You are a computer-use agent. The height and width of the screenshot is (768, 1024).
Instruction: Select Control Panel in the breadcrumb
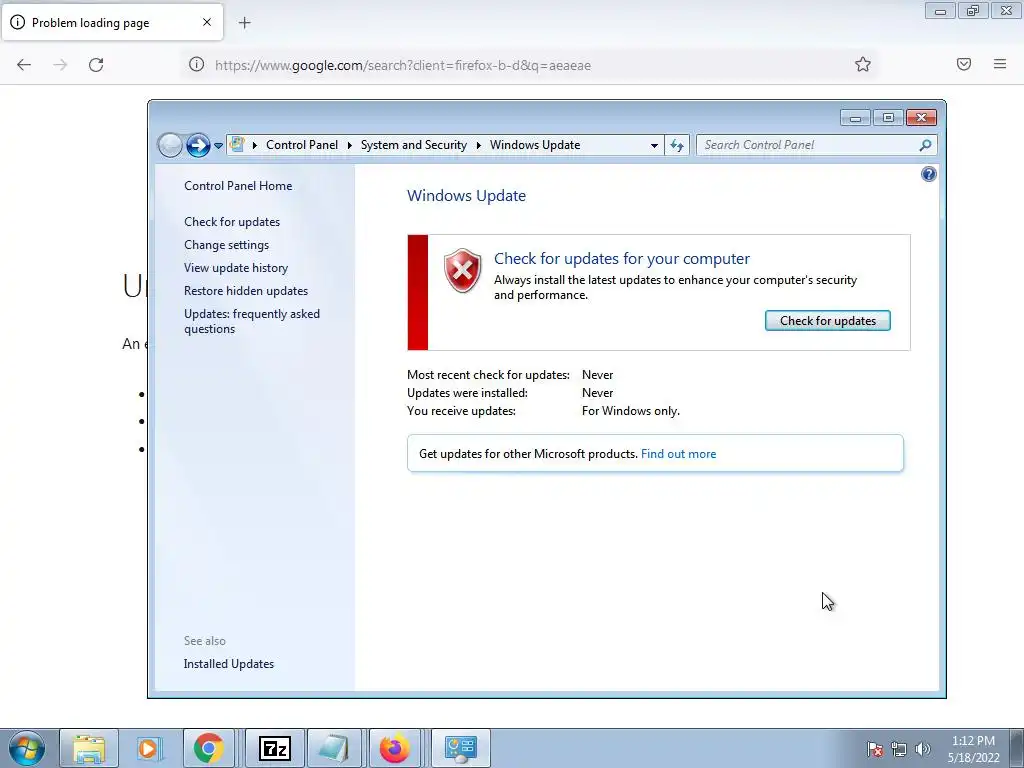click(302, 145)
